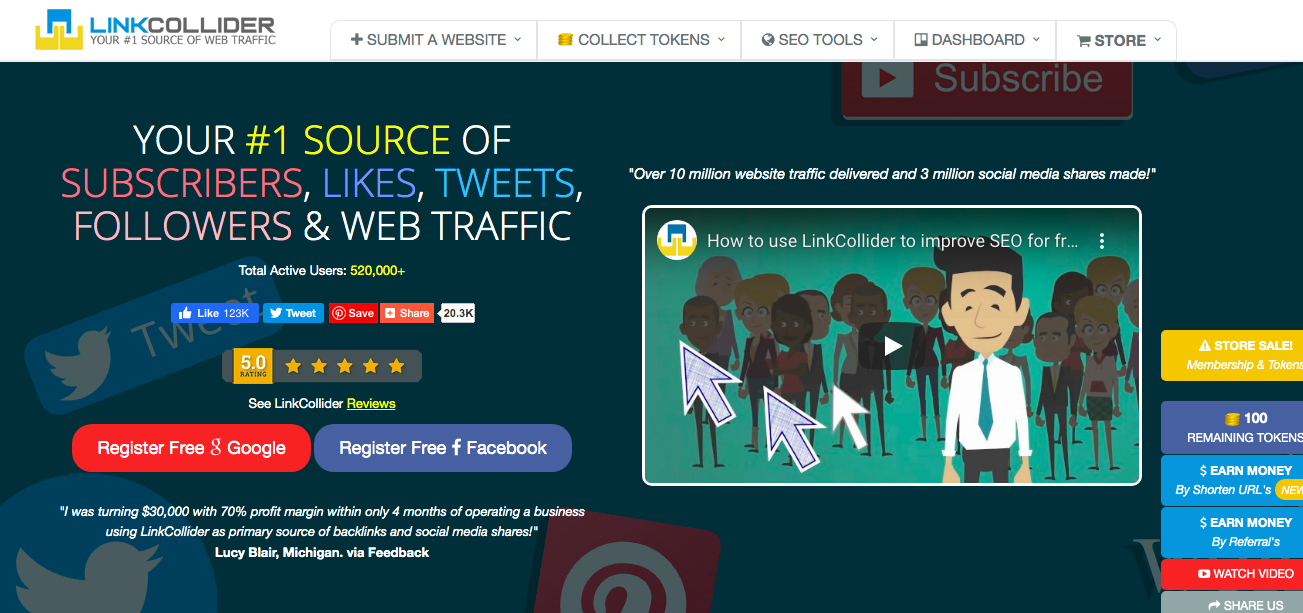Open the SEO Tools menu
1303x613 pixels.
(x=818, y=40)
